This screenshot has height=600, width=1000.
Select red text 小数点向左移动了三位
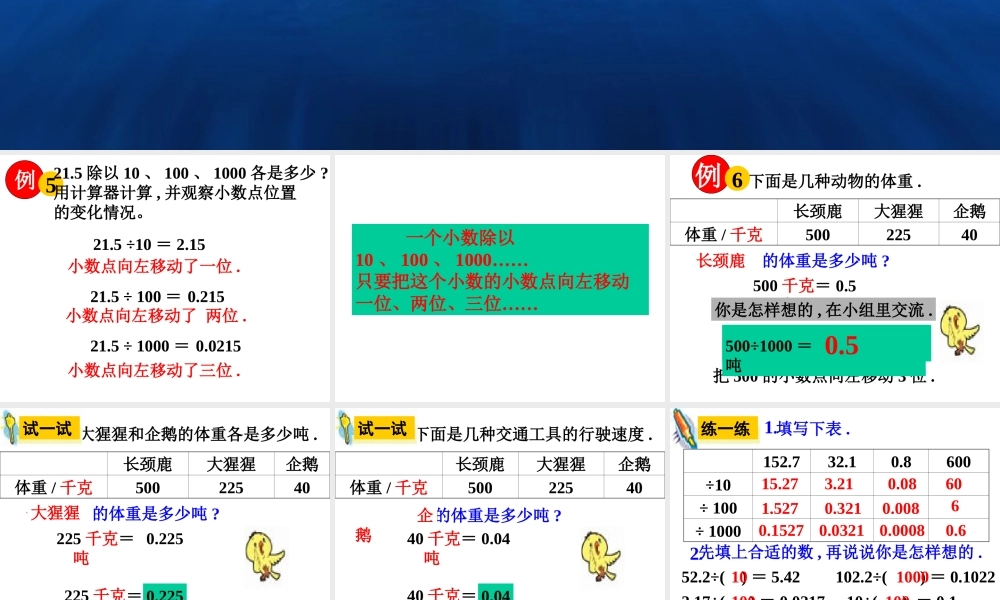pyautogui.click(x=154, y=370)
